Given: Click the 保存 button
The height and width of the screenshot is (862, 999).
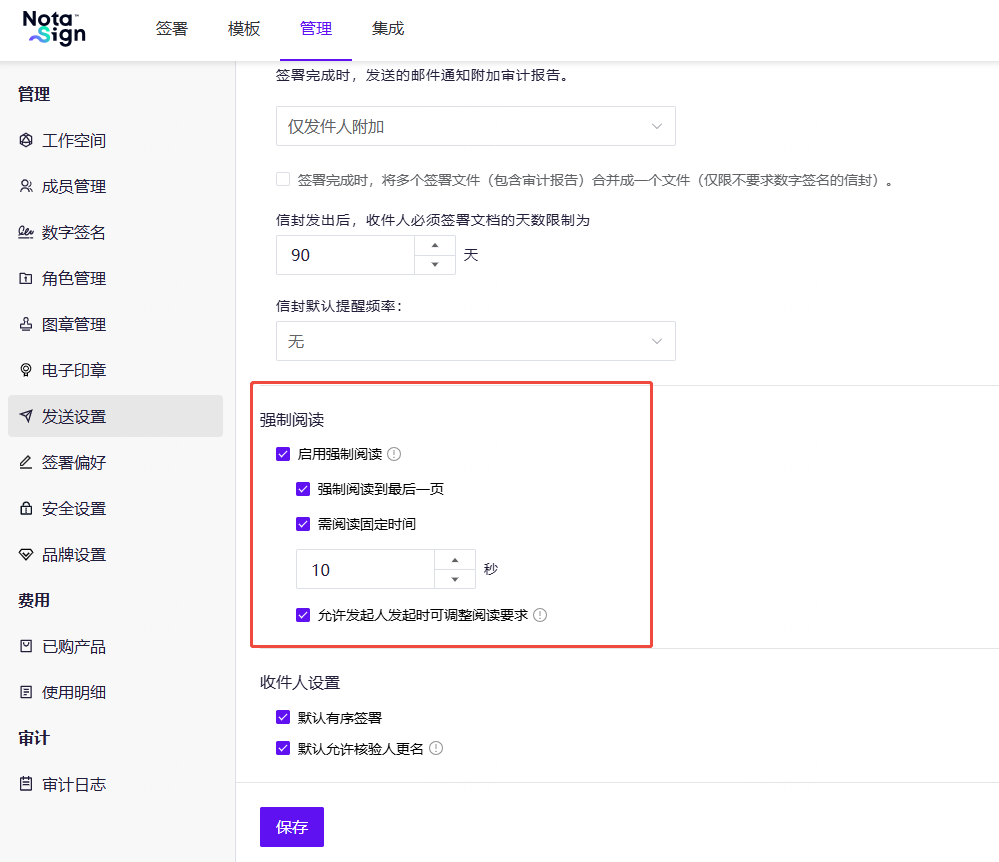Looking at the screenshot, I should tap(292, 827).
